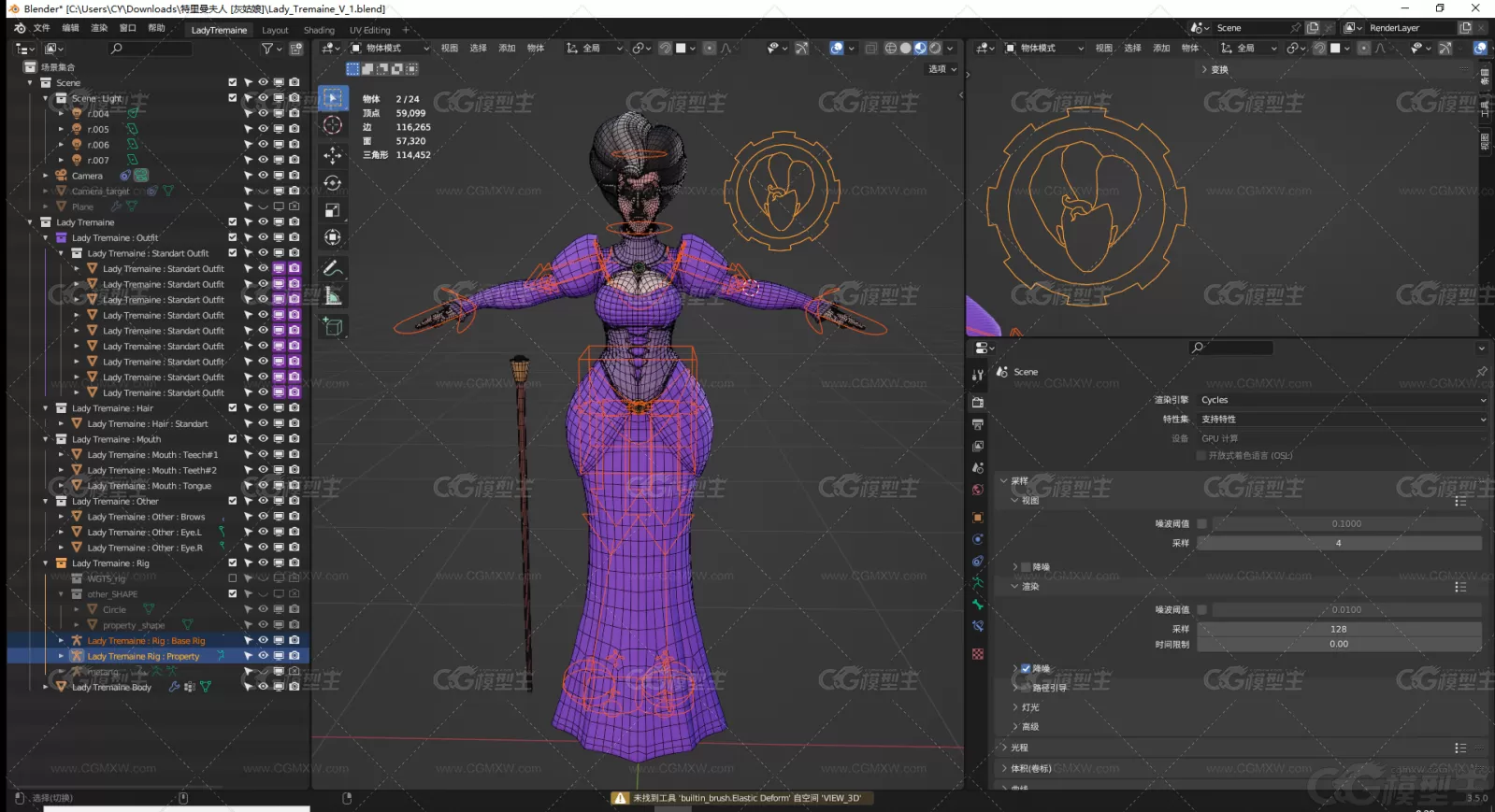The width and height of the screenshot is (1495, 812).
Task: Enable Open Shading Language (OSL) checkbox
Action: [x=1201, y=455]
